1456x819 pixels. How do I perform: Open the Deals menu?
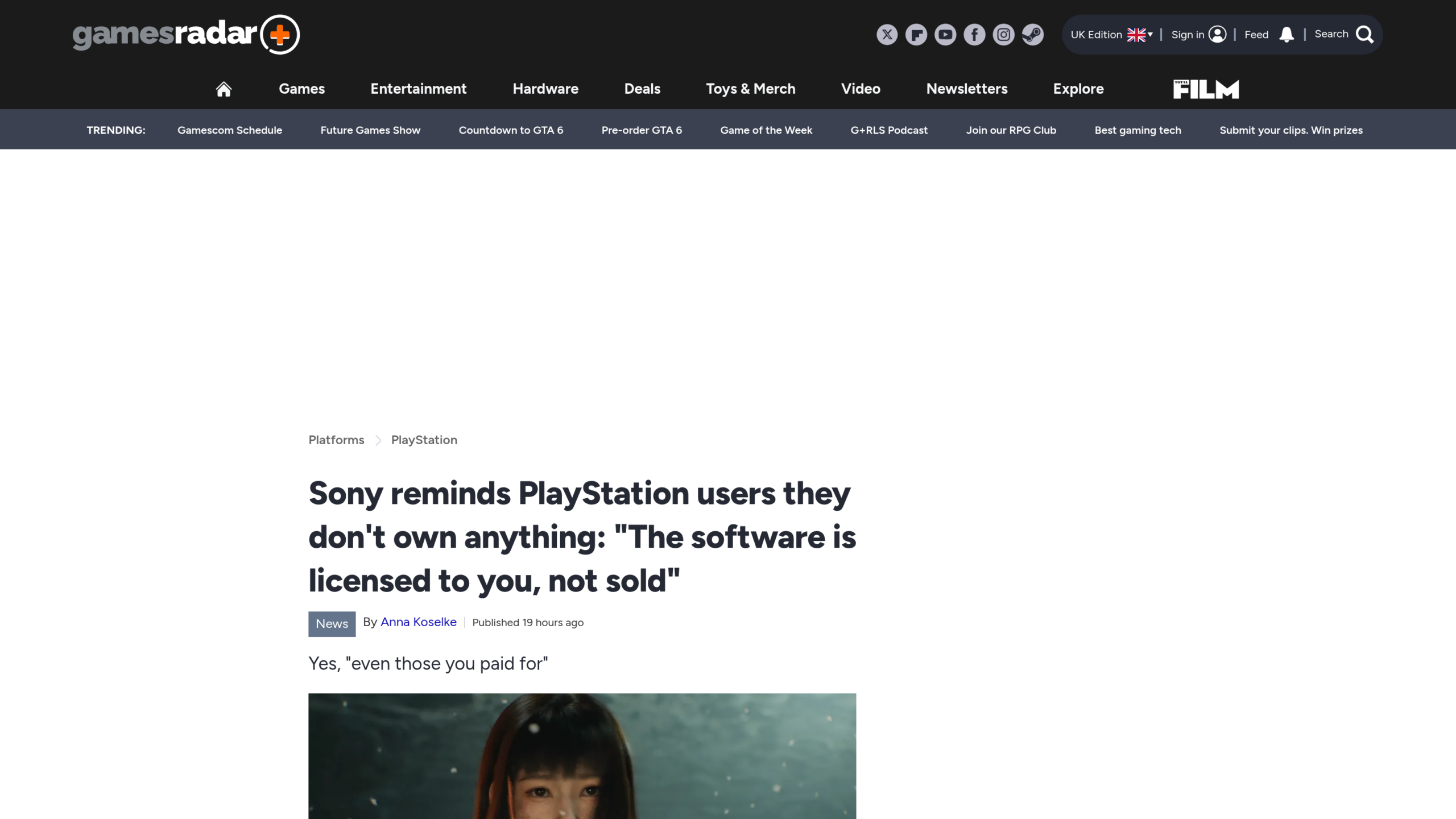tap(642, 89)
